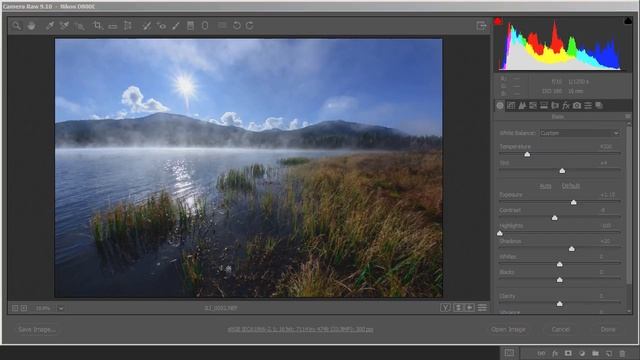Open the Basic panel flyout menu
640x360 pixels.
[628, 117]
